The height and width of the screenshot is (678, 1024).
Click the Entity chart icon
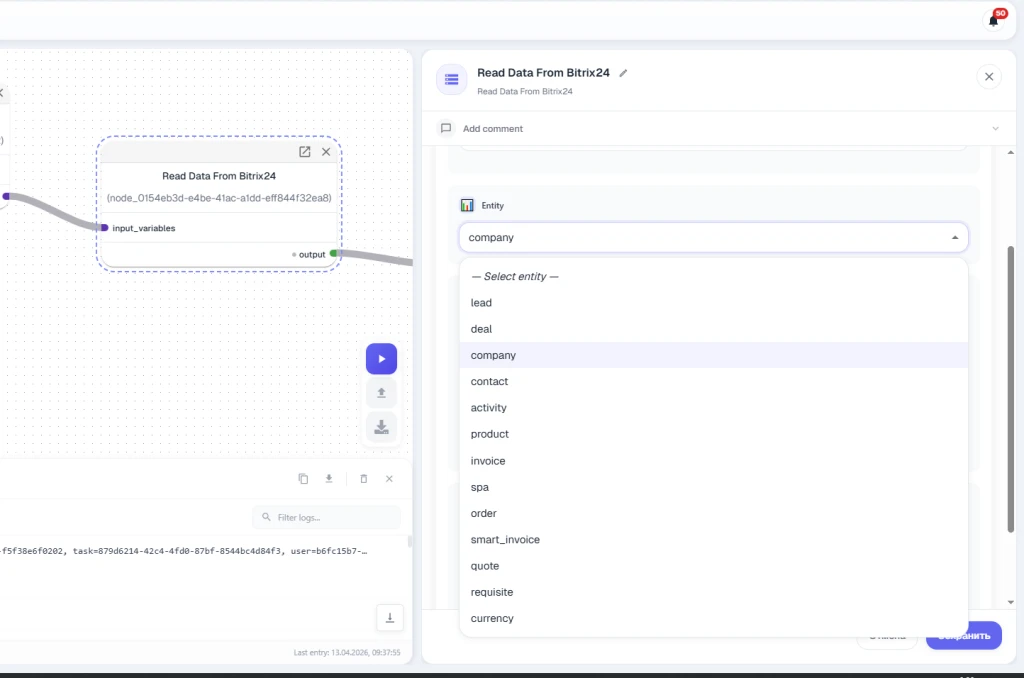point(467,206)
